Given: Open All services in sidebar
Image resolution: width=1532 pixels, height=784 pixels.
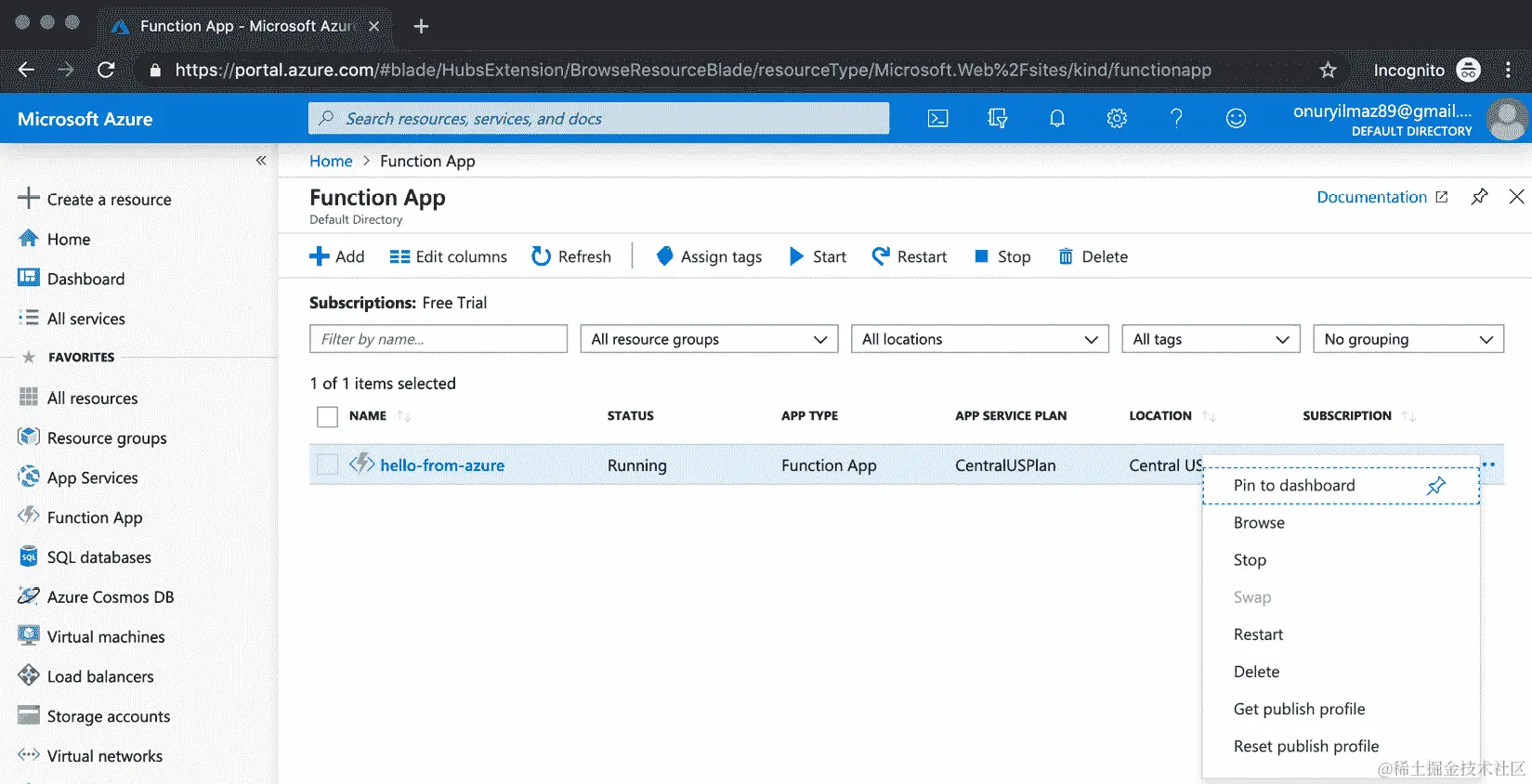Looking at the screenshot, I should pyautogui.click(x=72, y=319).
